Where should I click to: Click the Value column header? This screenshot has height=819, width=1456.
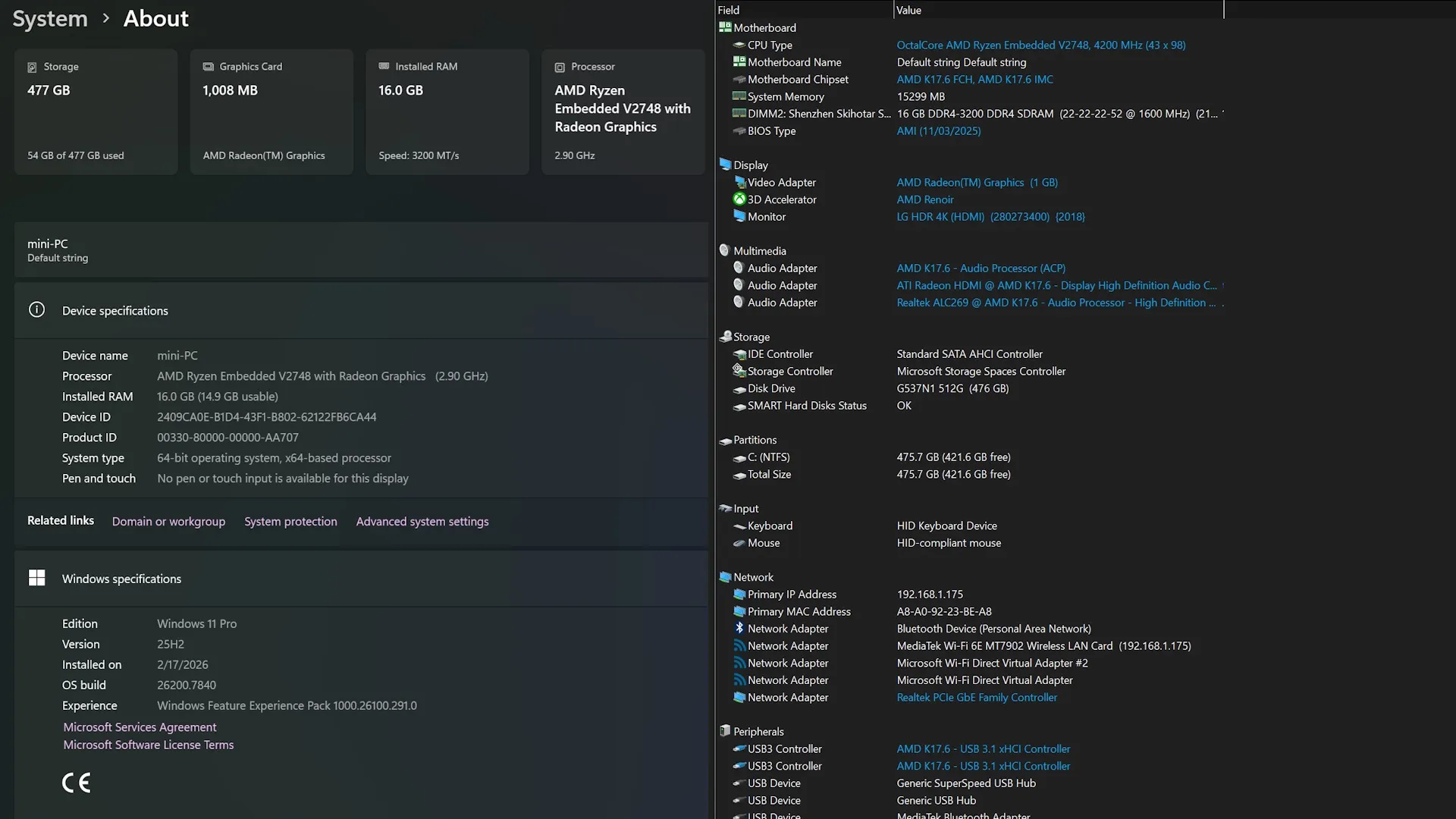[1058, 10]
